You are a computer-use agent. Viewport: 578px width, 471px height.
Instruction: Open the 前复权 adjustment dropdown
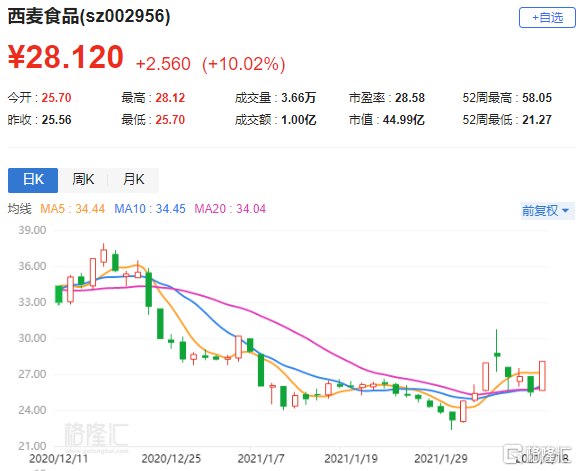(x=547, y=211)
